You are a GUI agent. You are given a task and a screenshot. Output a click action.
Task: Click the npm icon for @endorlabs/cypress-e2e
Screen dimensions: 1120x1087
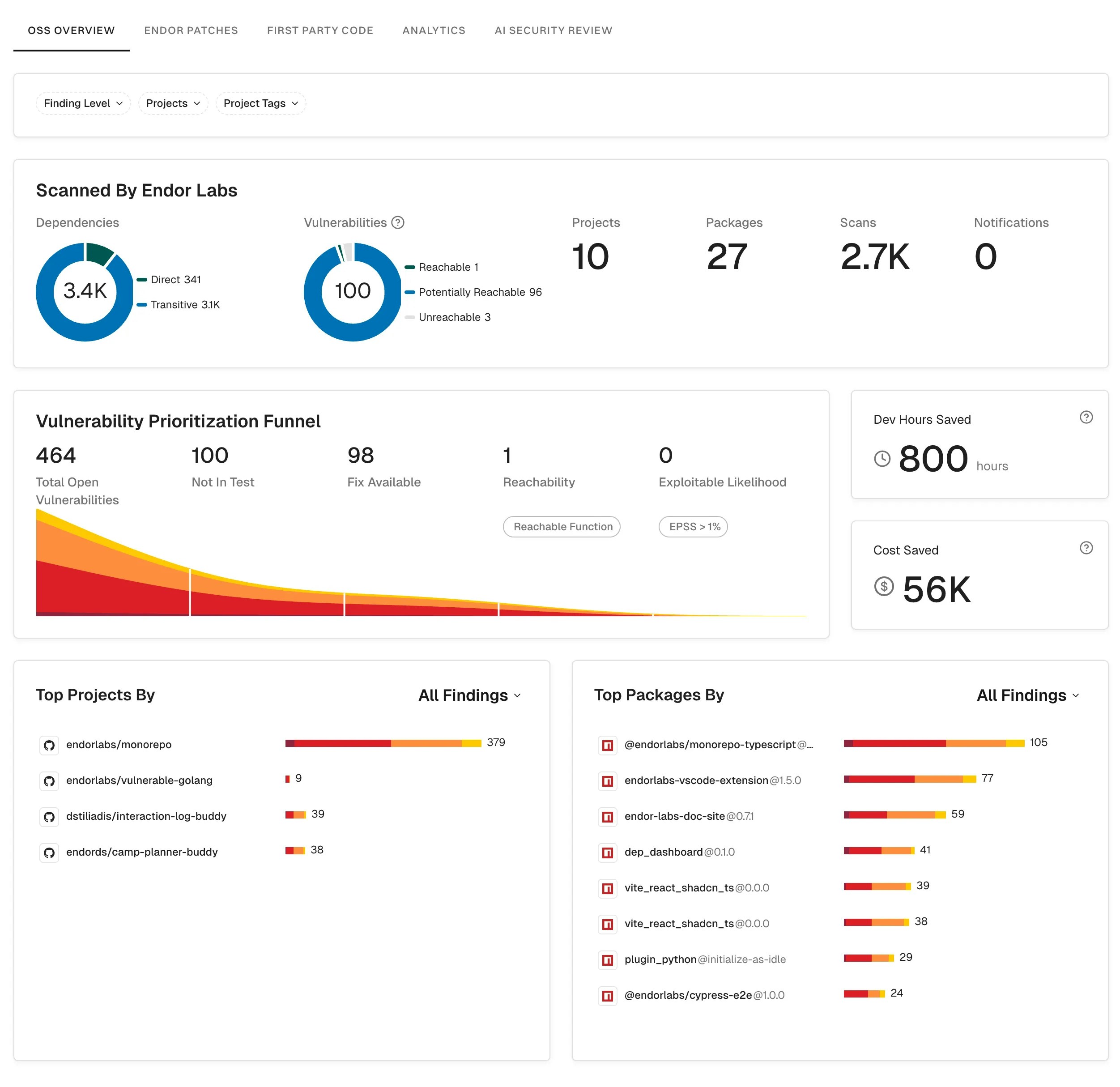click(x=607, y=996)
